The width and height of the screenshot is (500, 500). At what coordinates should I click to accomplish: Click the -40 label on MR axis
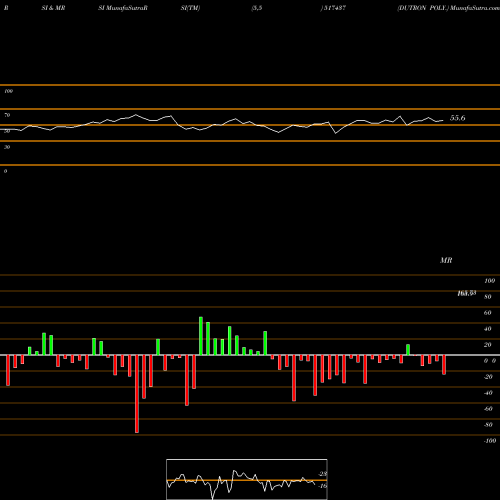(488, 393)
